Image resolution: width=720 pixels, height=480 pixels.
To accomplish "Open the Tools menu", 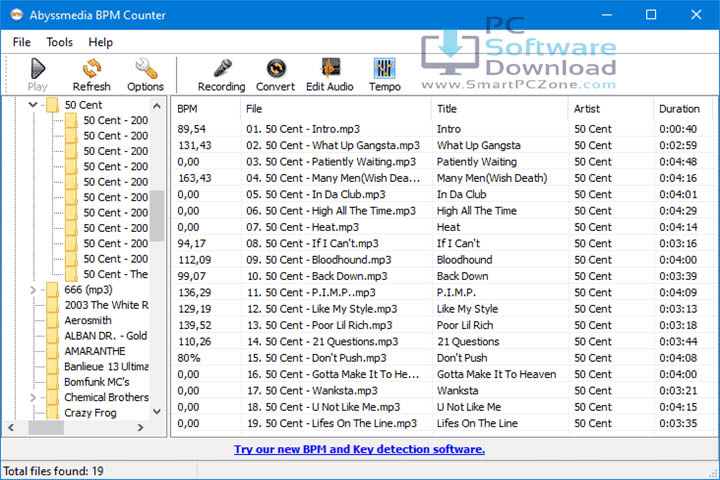I will [59, 42].
